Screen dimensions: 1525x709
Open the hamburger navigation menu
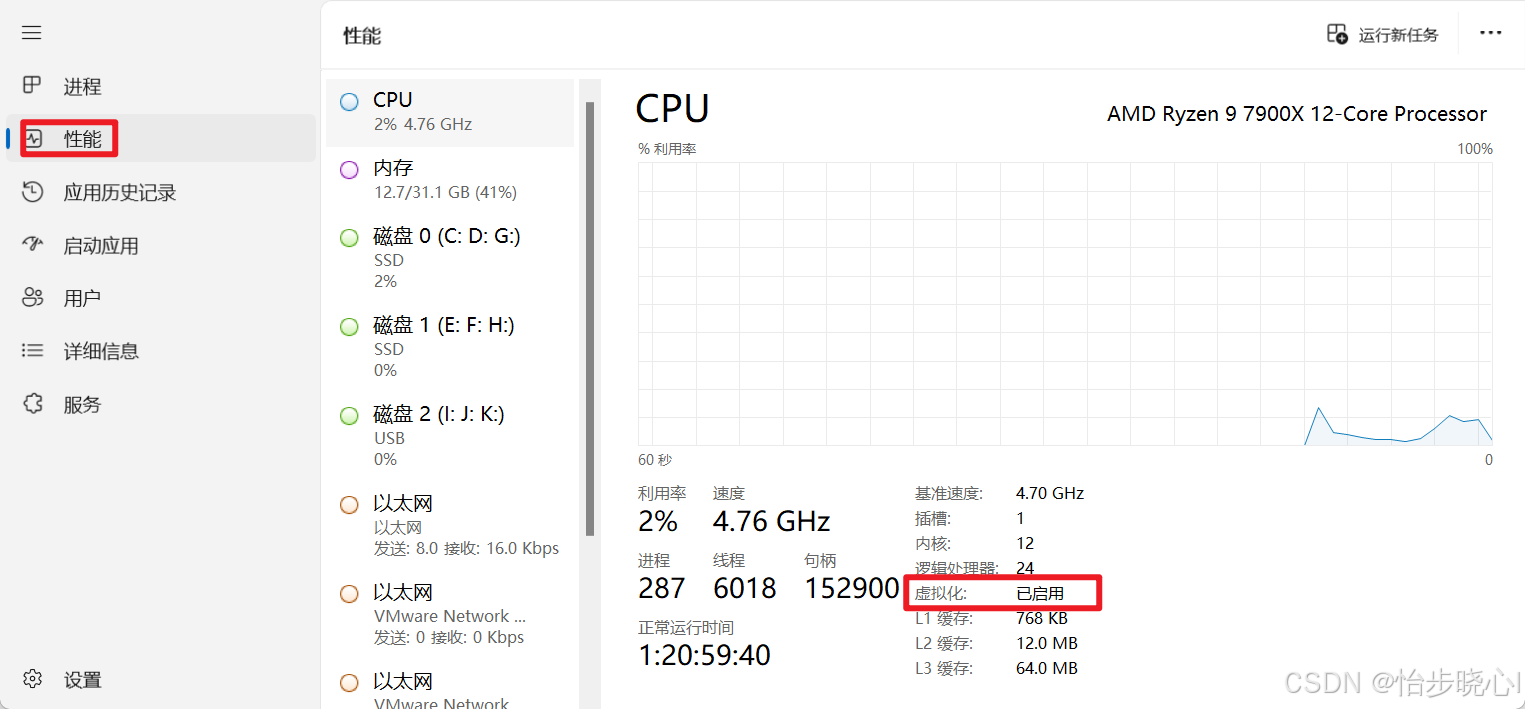click(x=32, y=33)
